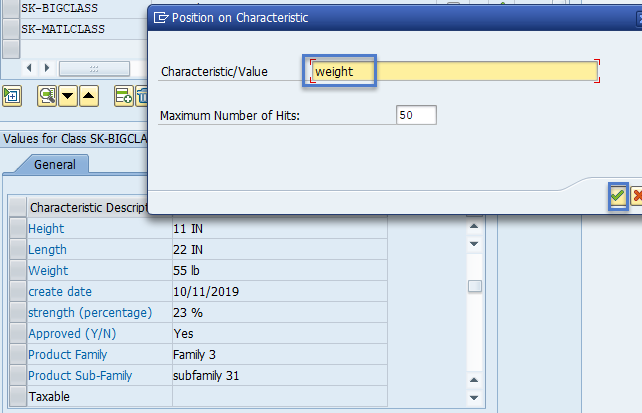Click the Product Family characteristic
Image resolution: width=642 pixels, height=413 pixels.
tap(67, 355)
